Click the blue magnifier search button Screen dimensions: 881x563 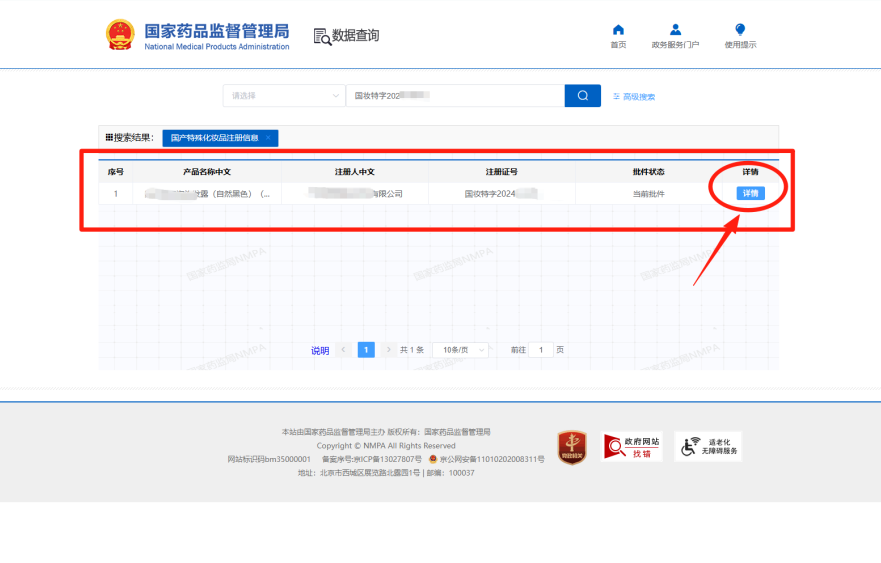click(x=582, y=96)
